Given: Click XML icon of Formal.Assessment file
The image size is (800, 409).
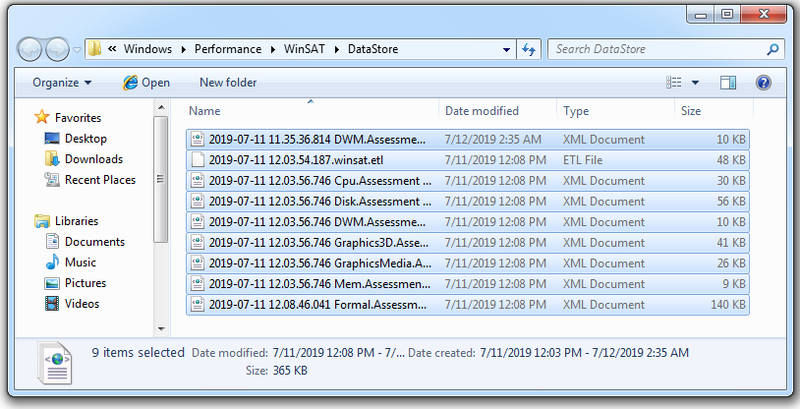Looking at the screenshot, I should point(197,305).
